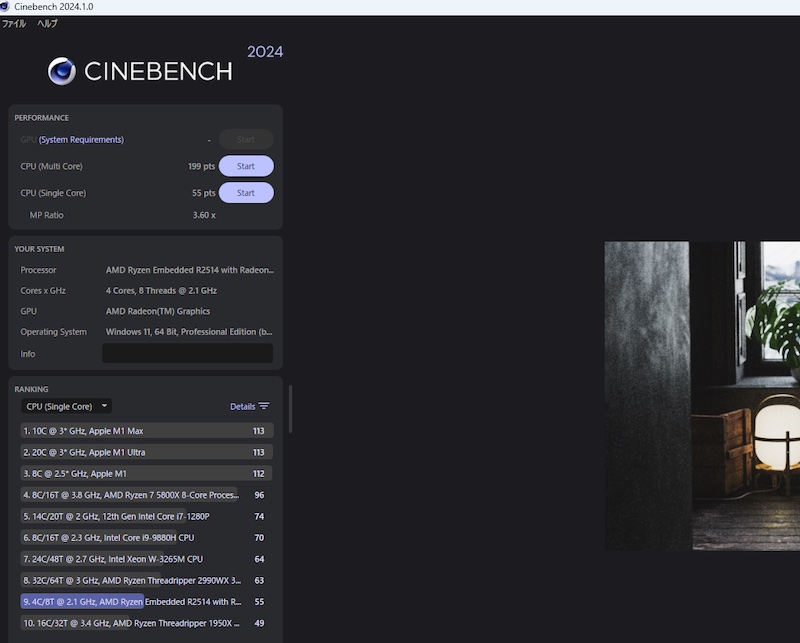The width and height of the screenshot is (800, 643).
Task: Select the AMD Ryzen 7 5800X ranking row
Action: (x=147, y=495)
